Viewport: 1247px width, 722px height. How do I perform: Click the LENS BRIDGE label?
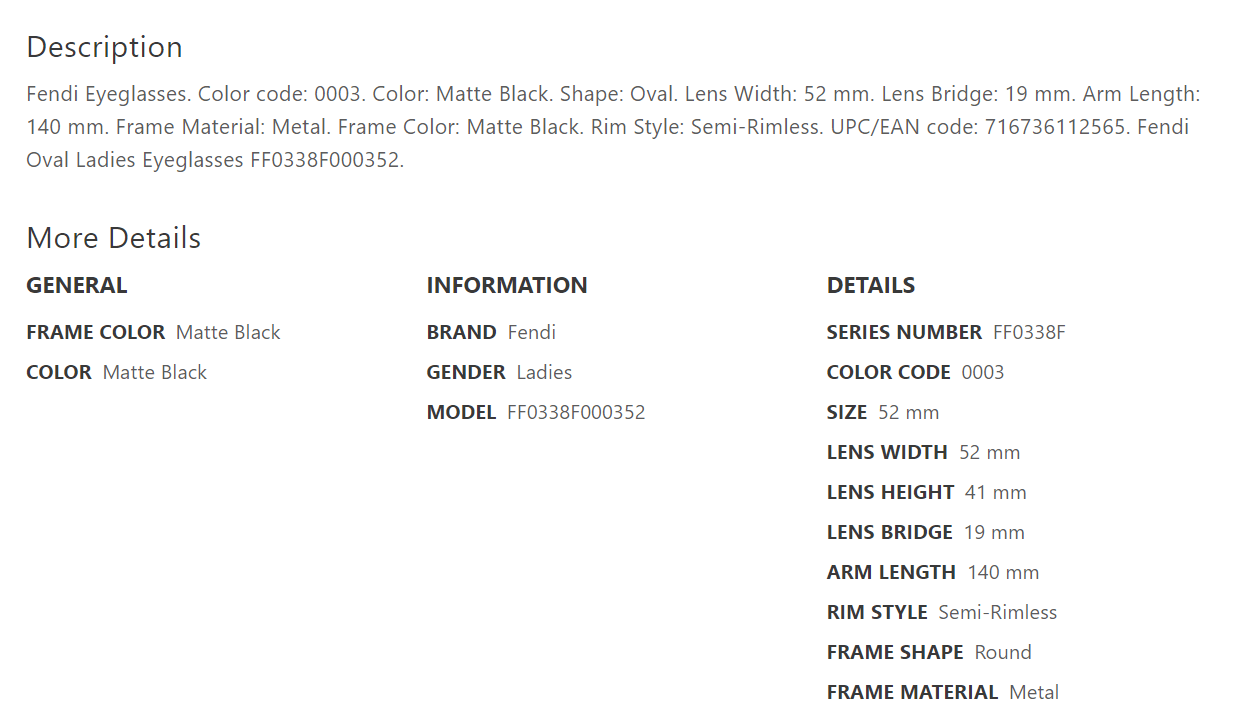[889, 532]
